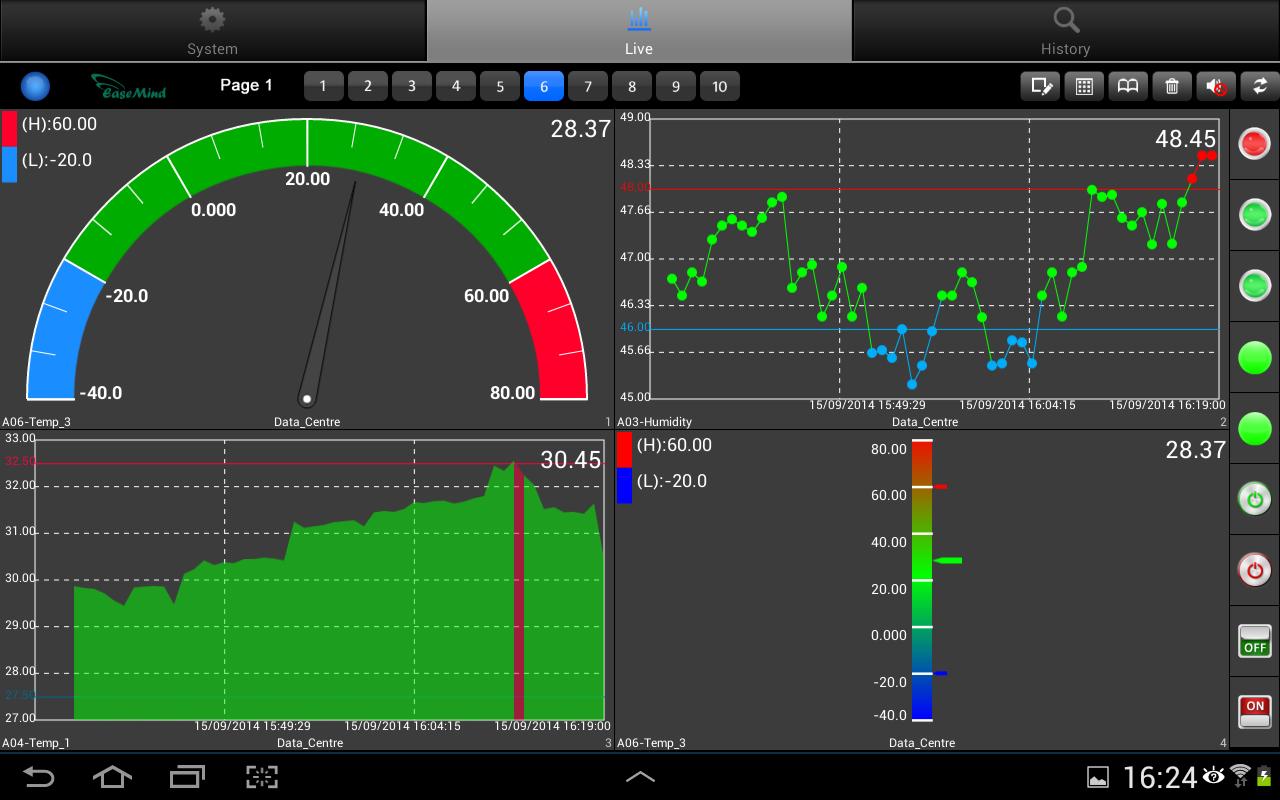Tap the recent apps button
Viewport: 1280px width, 800px height.
click(187, 777)
